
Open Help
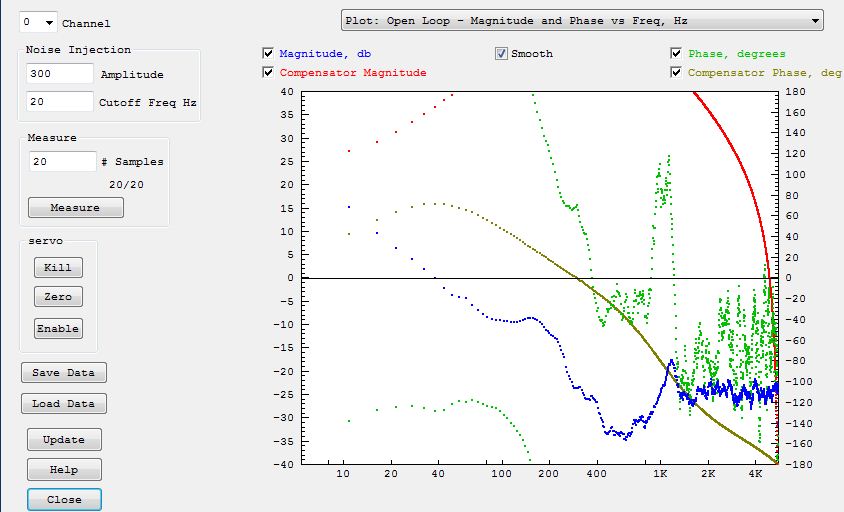(64, 470)
